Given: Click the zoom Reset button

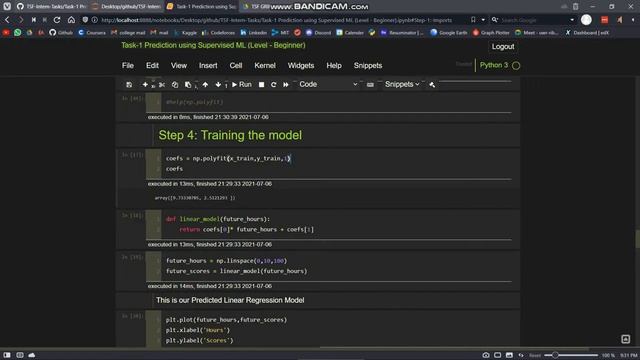Looking at the screenshot, I should tap(535, 356).
